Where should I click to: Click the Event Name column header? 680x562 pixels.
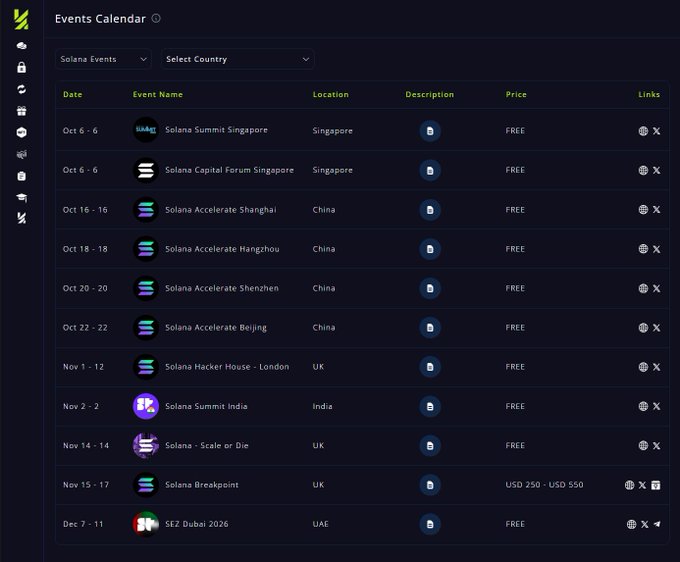coord(158,94)
